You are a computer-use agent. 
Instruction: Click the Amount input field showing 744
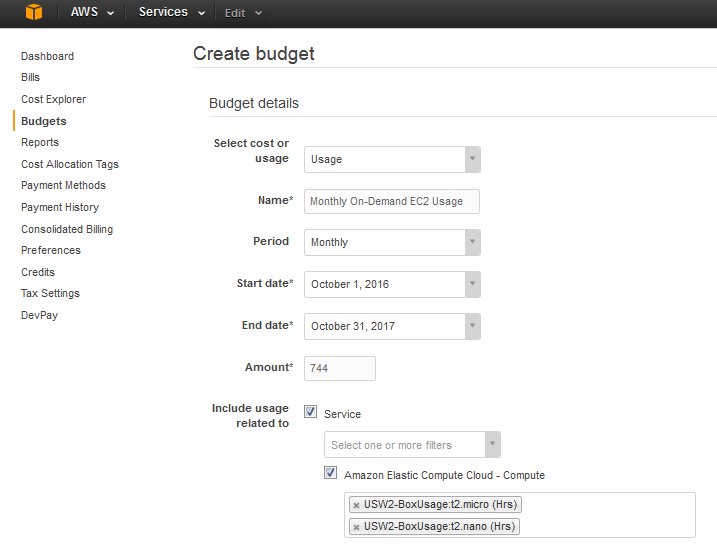point(340,368)
